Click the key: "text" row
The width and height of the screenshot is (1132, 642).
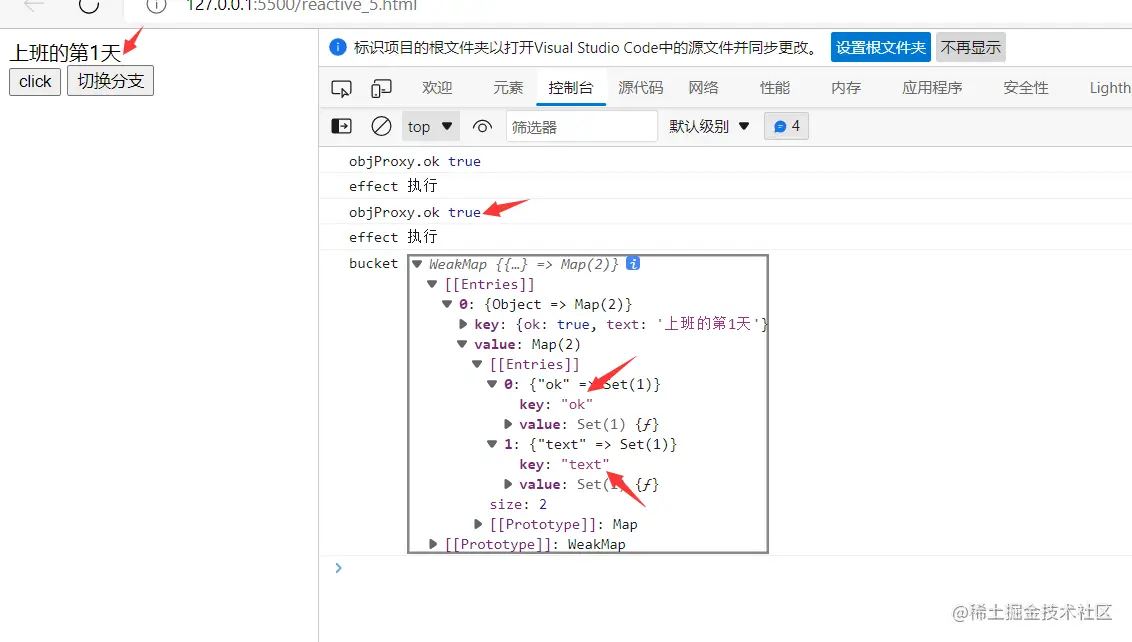(565, 464)
